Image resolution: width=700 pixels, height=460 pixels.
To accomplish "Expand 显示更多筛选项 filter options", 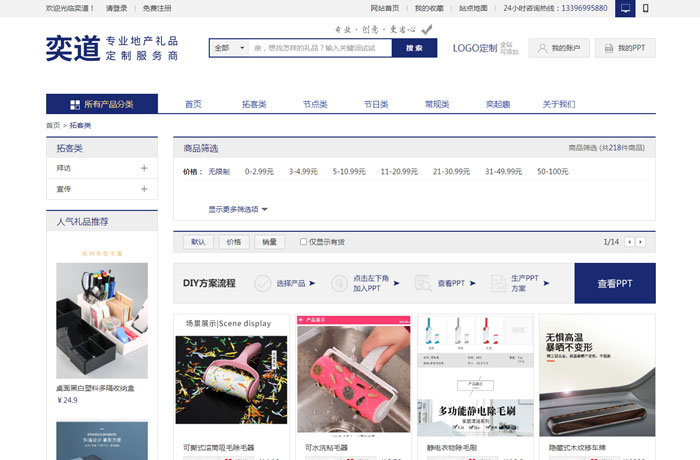I will coord(238,209).
